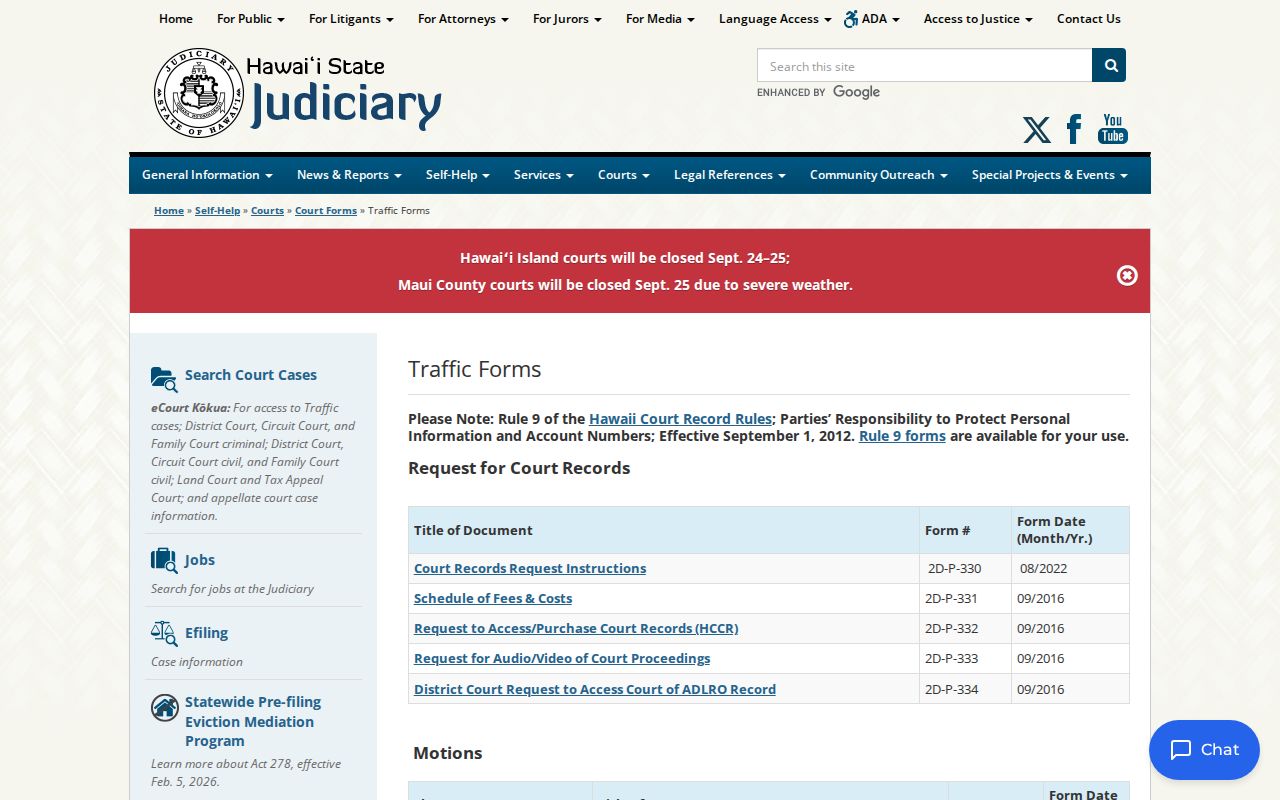This screenshot has width=1280, height=800.
Task: Follow the Rule 9 forms link
Action: coord(902,436)
